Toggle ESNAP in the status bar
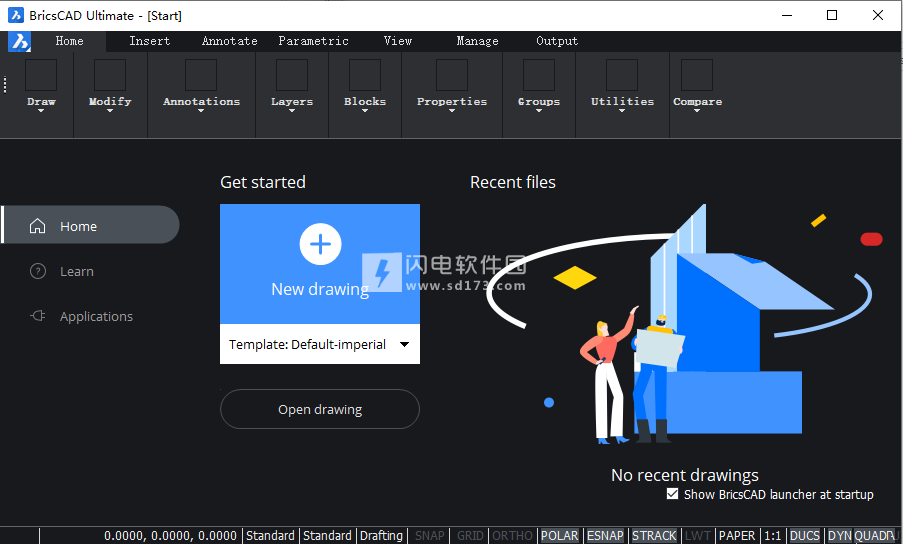The width and height of the screenshot is (903, 544). pos(605,535)
